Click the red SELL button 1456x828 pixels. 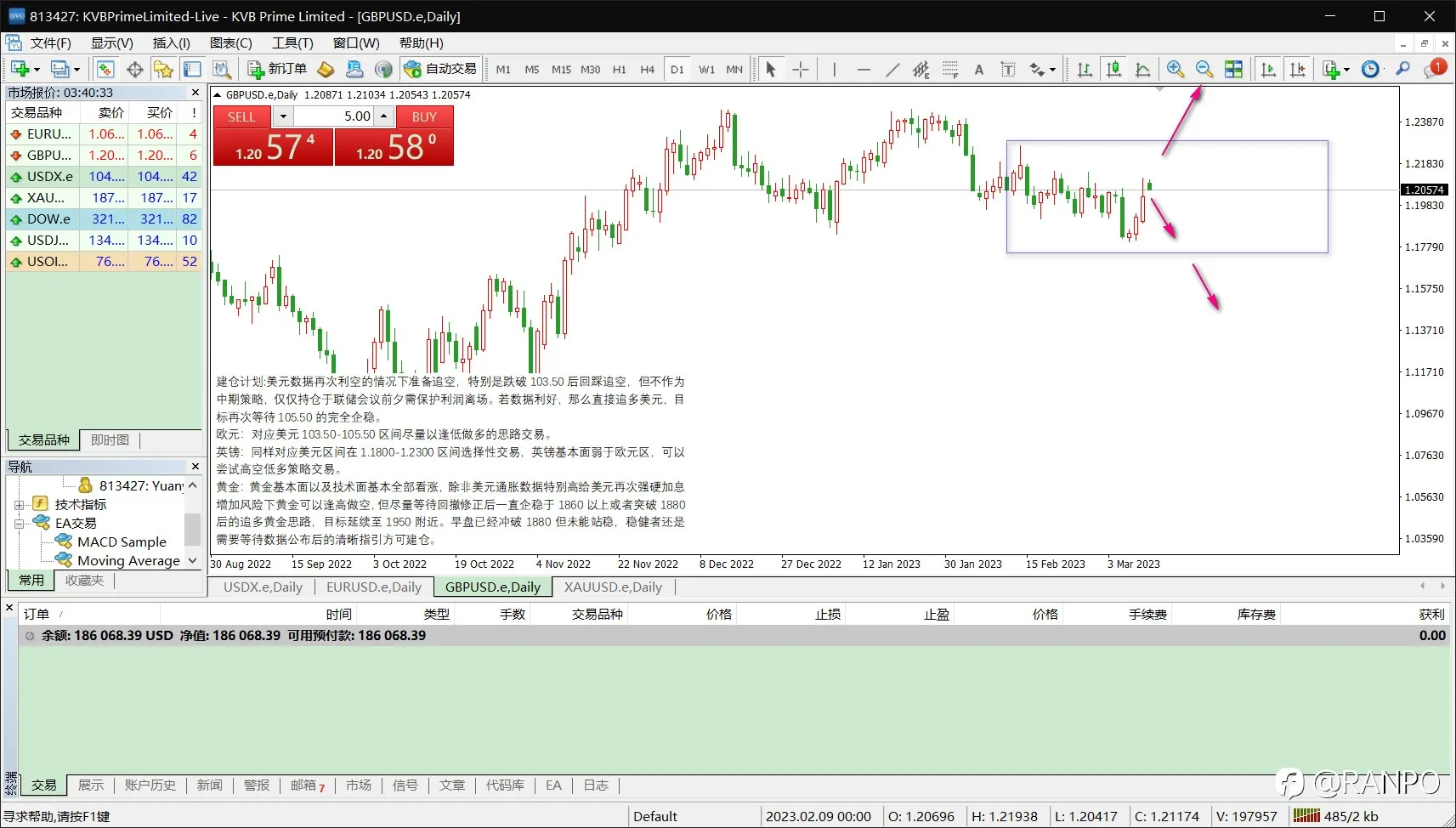click(x=241, y=116)
